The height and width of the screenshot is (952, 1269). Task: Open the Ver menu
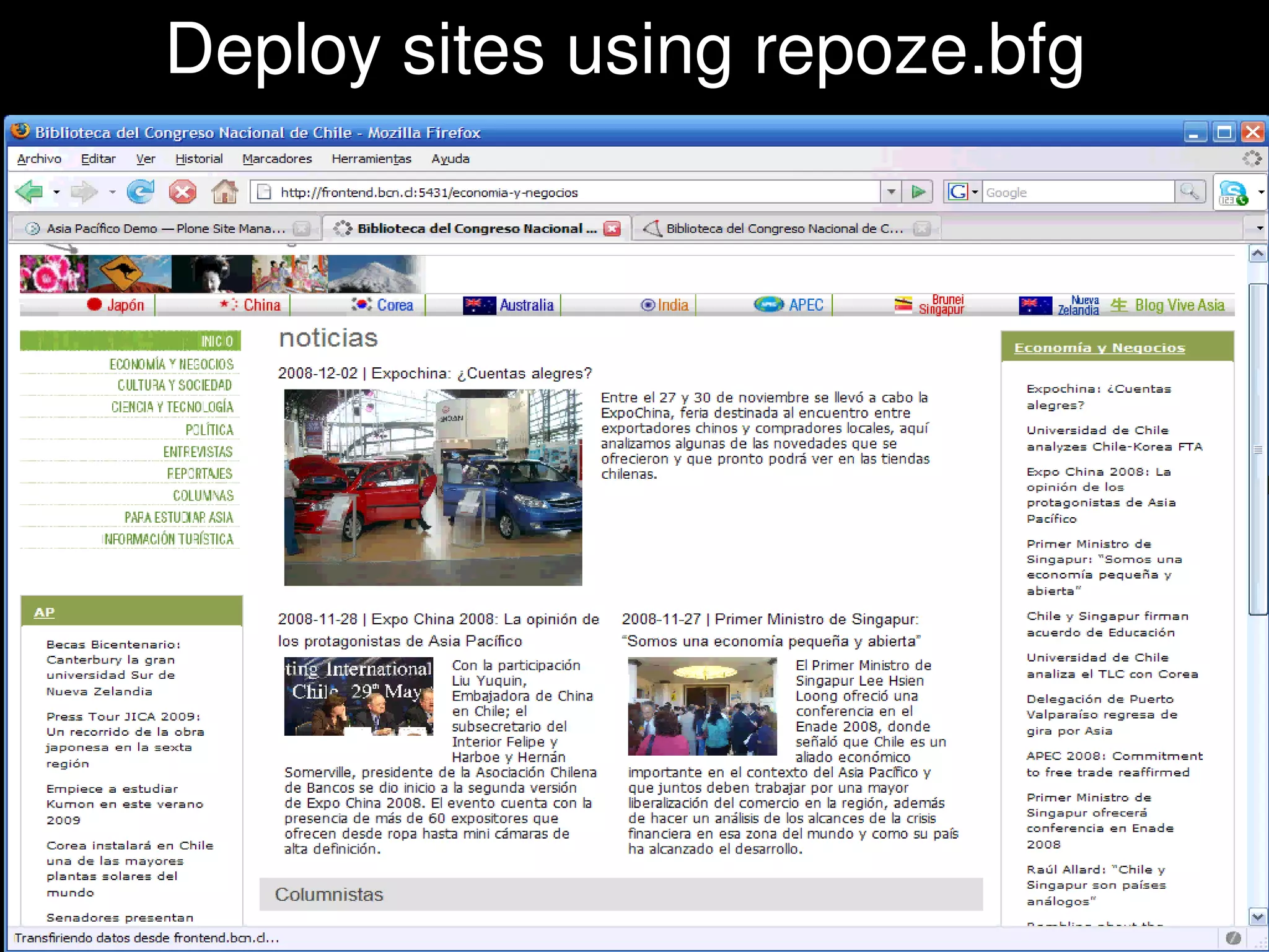(146, 159)
